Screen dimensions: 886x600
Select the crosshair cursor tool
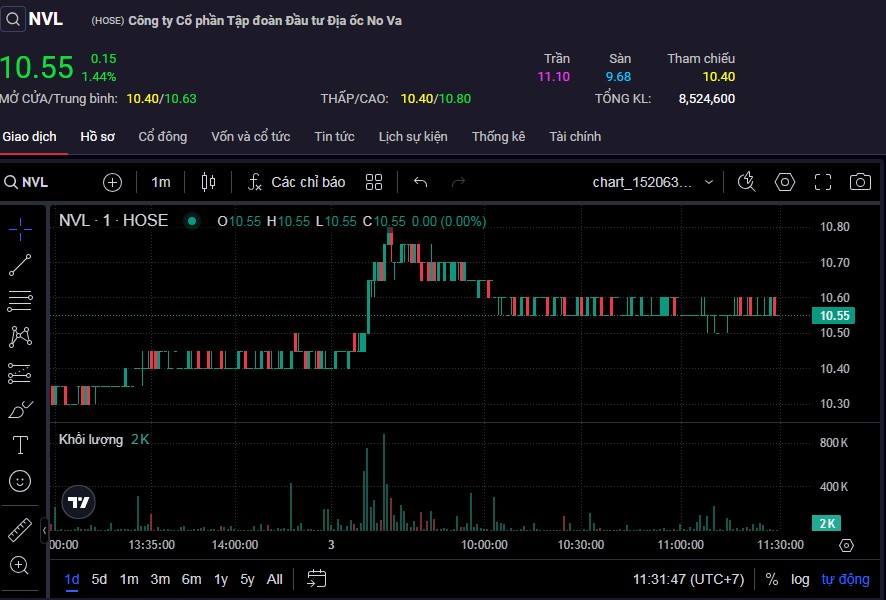click(x=20, y=229)
